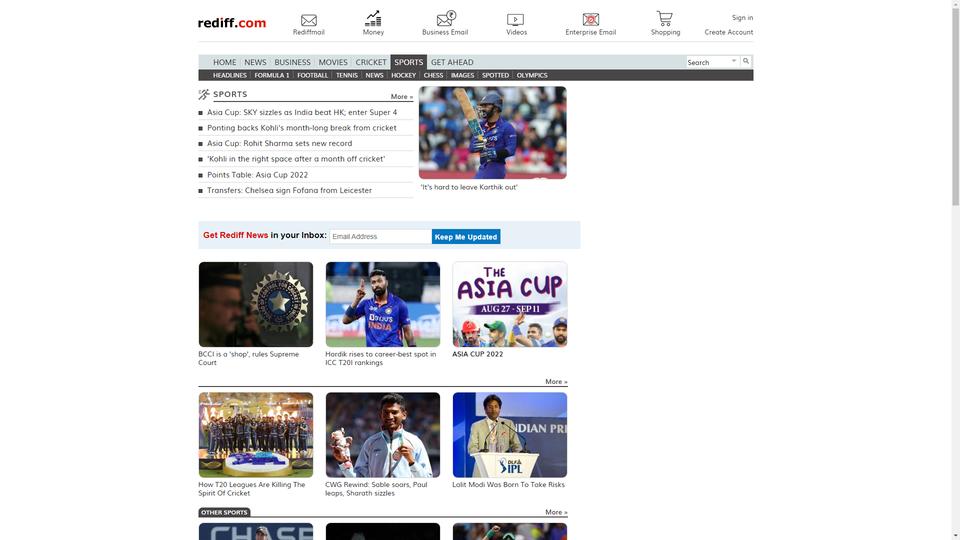The width and height of the screenshot is (960, 540).
Task: Open 'Ponting backs Kohli's month-long break' headline
Action: click(302, 128)
